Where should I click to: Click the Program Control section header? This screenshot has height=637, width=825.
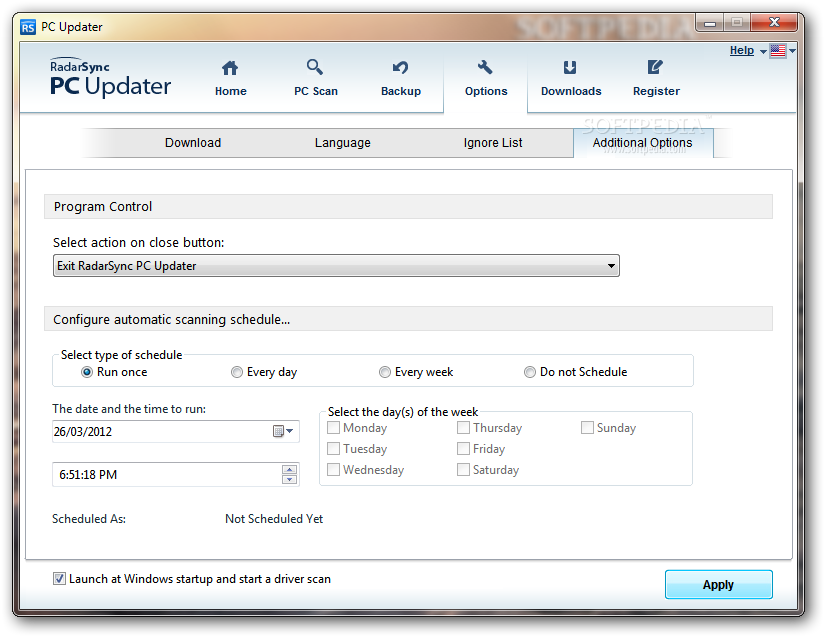click(x=408, y=207)
